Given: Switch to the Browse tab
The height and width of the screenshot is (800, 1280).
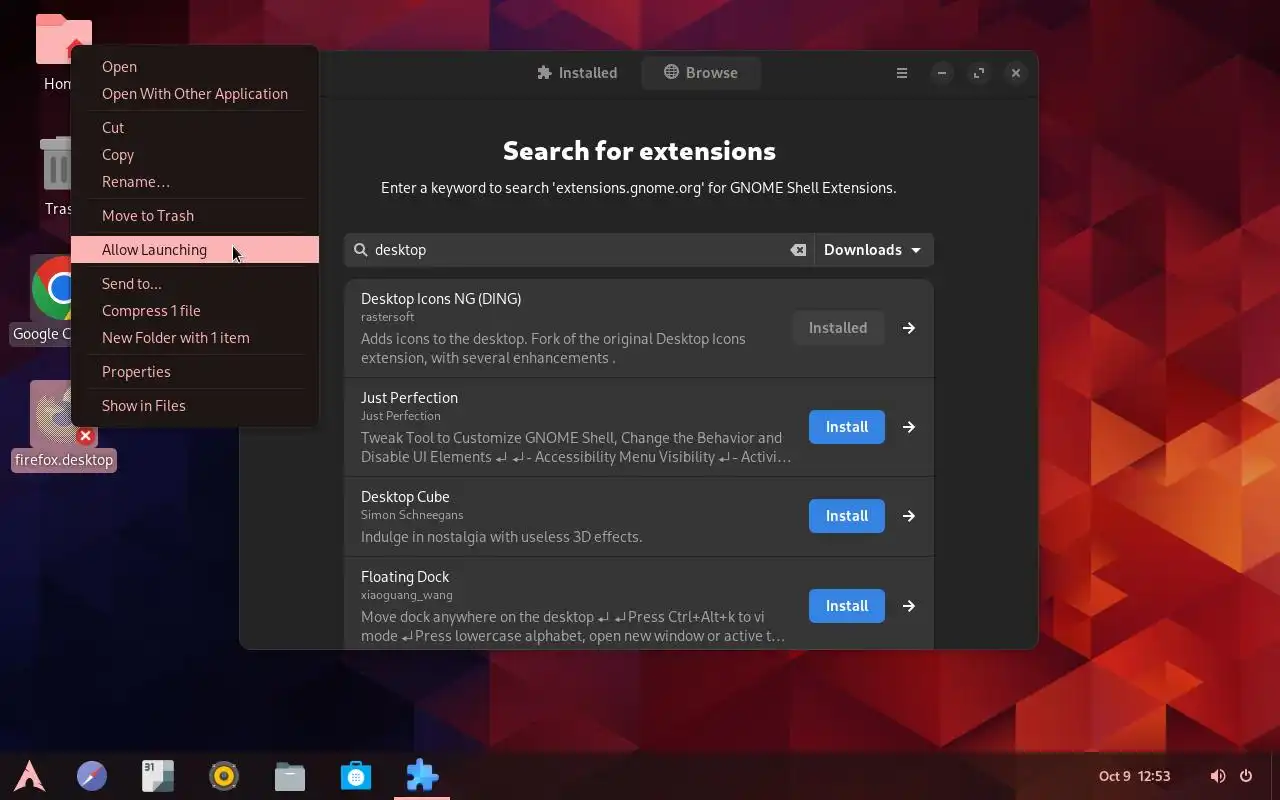Looking at the screenshot, I should tap(700, 73).
